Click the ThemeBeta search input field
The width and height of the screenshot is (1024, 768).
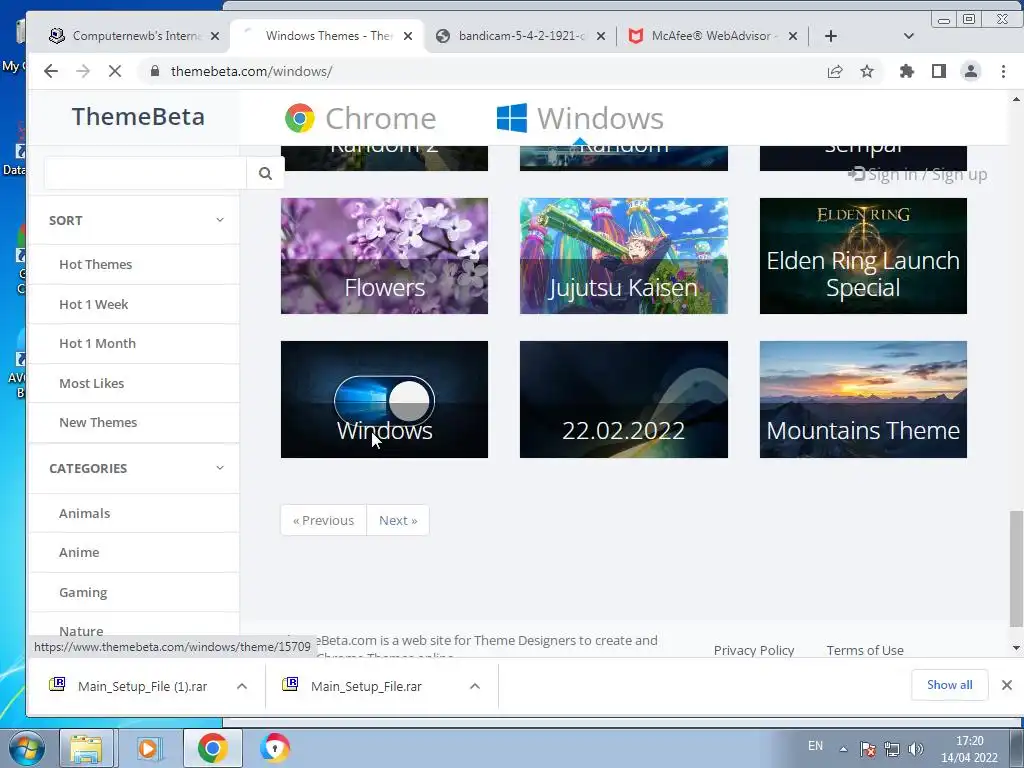[145, 173]
